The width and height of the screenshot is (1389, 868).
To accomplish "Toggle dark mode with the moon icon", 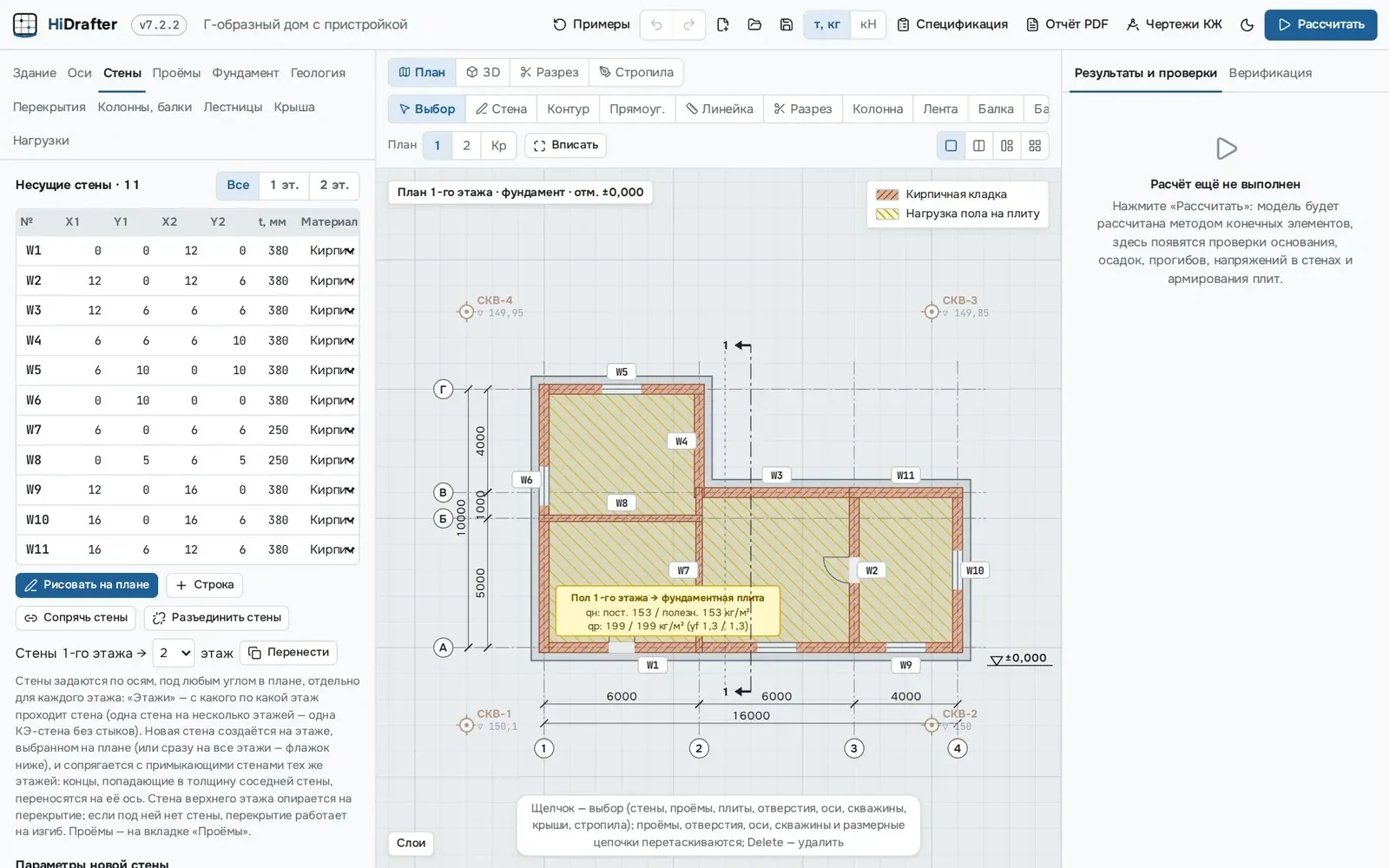I will coord(1247,25).
